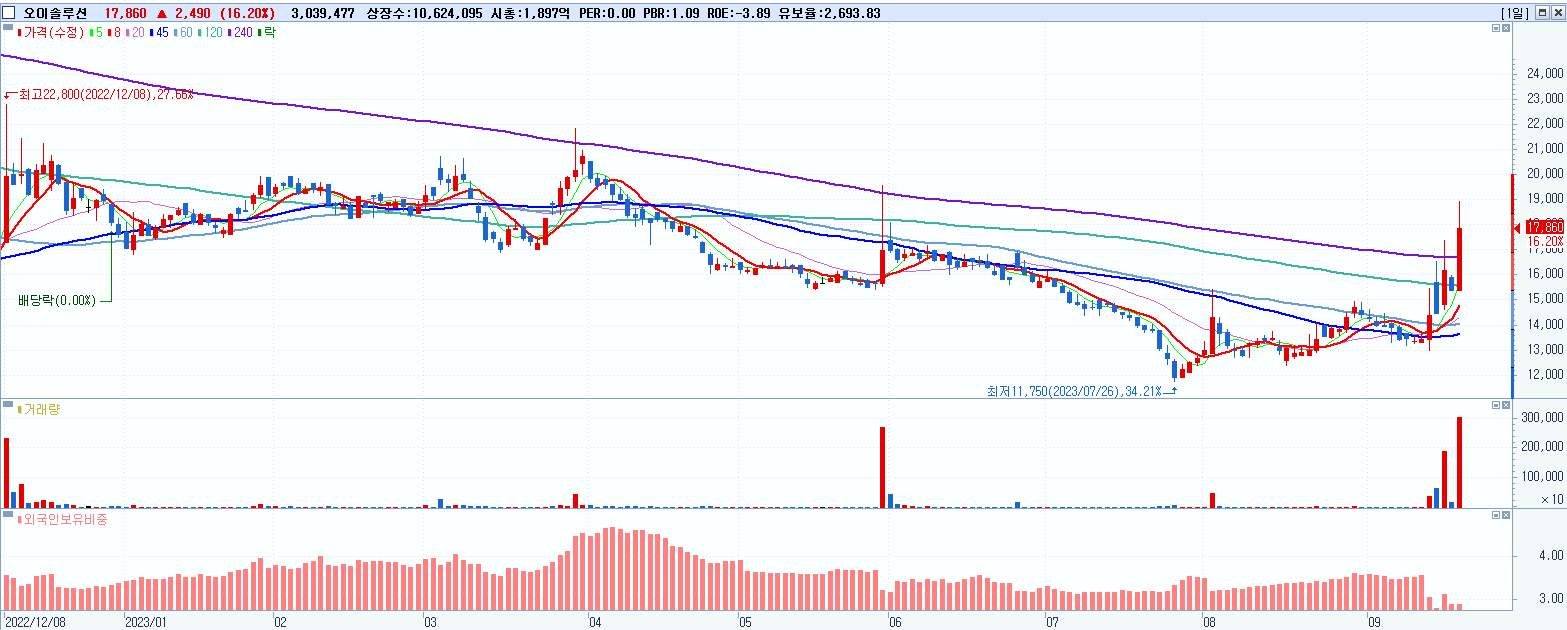The height and width of the screenshot is (630, 1567).
Task: Toggle the 8-day moving average legend
Action: [114, 33]
